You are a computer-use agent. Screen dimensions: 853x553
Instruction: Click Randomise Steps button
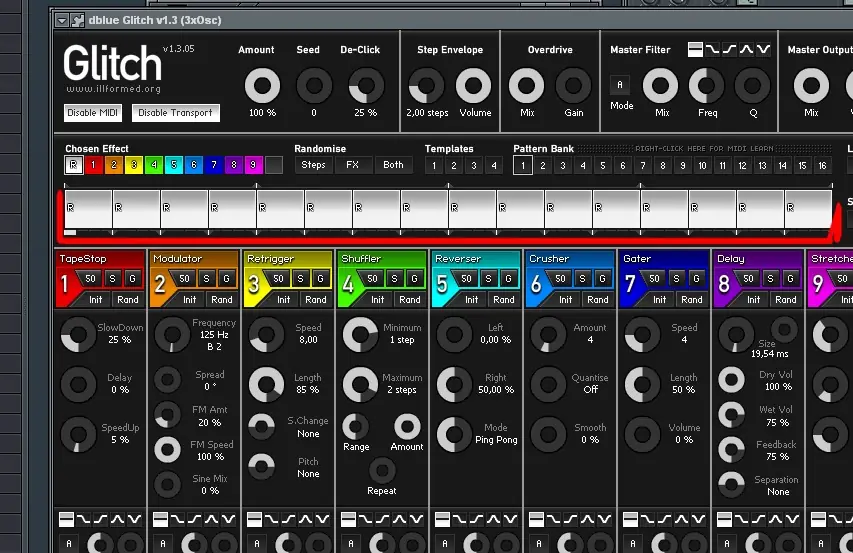click(313, 165)
